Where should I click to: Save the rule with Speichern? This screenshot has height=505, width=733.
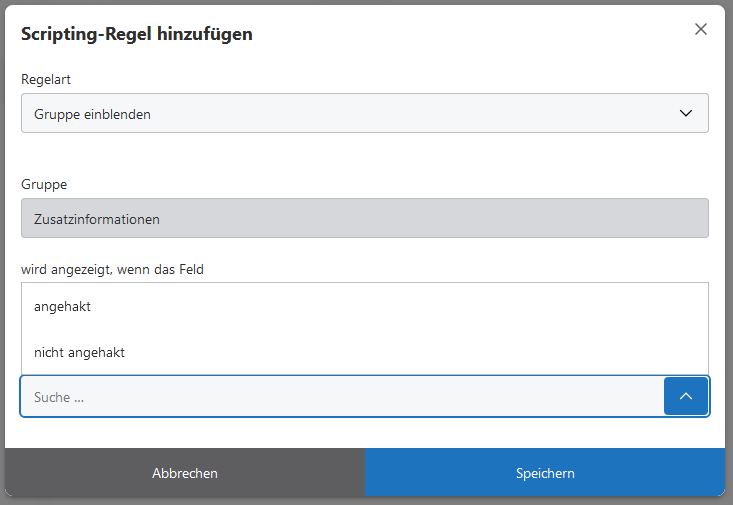pos(545,473)
